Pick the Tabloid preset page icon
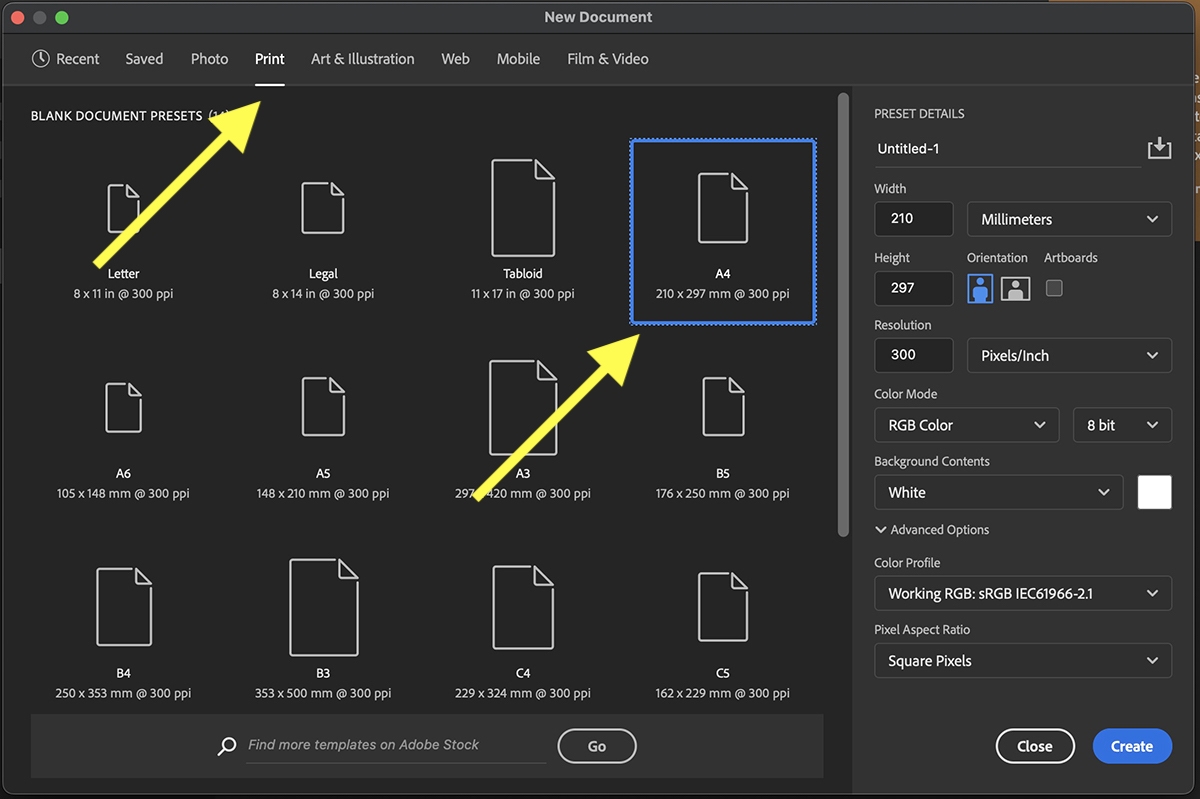This screenshot has height=799, width=1200. pos(523,208)
